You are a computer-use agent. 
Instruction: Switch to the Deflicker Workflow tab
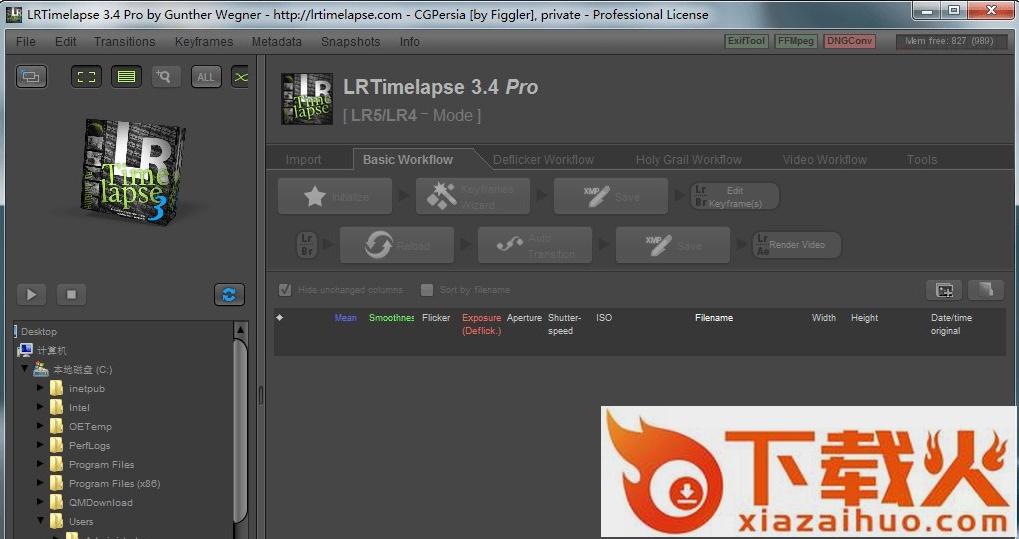point(543,160)
